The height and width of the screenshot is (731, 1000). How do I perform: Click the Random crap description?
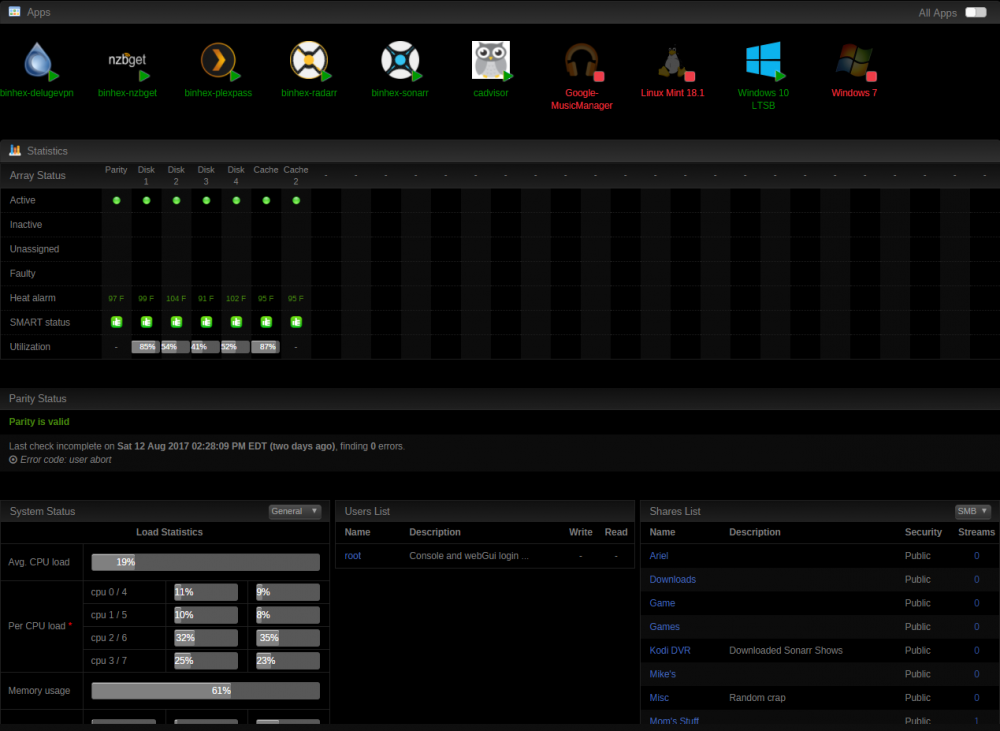pyautogui.click(x=757, y=697)
